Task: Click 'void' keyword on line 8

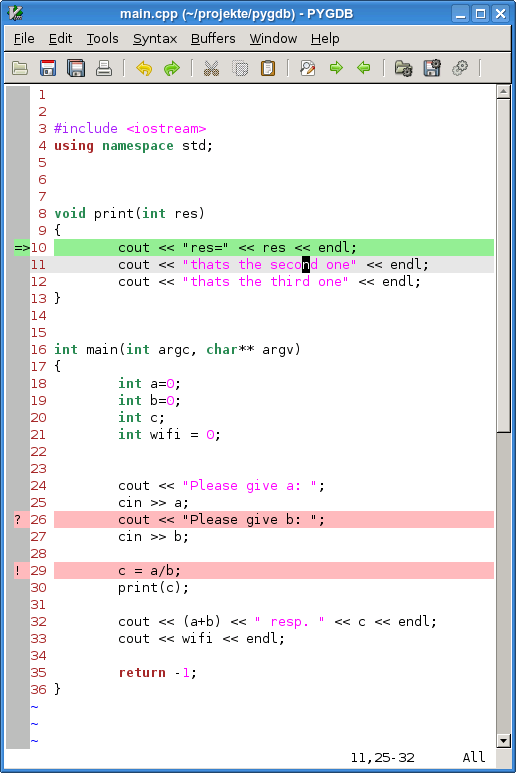Action: [x=70, y=213]
